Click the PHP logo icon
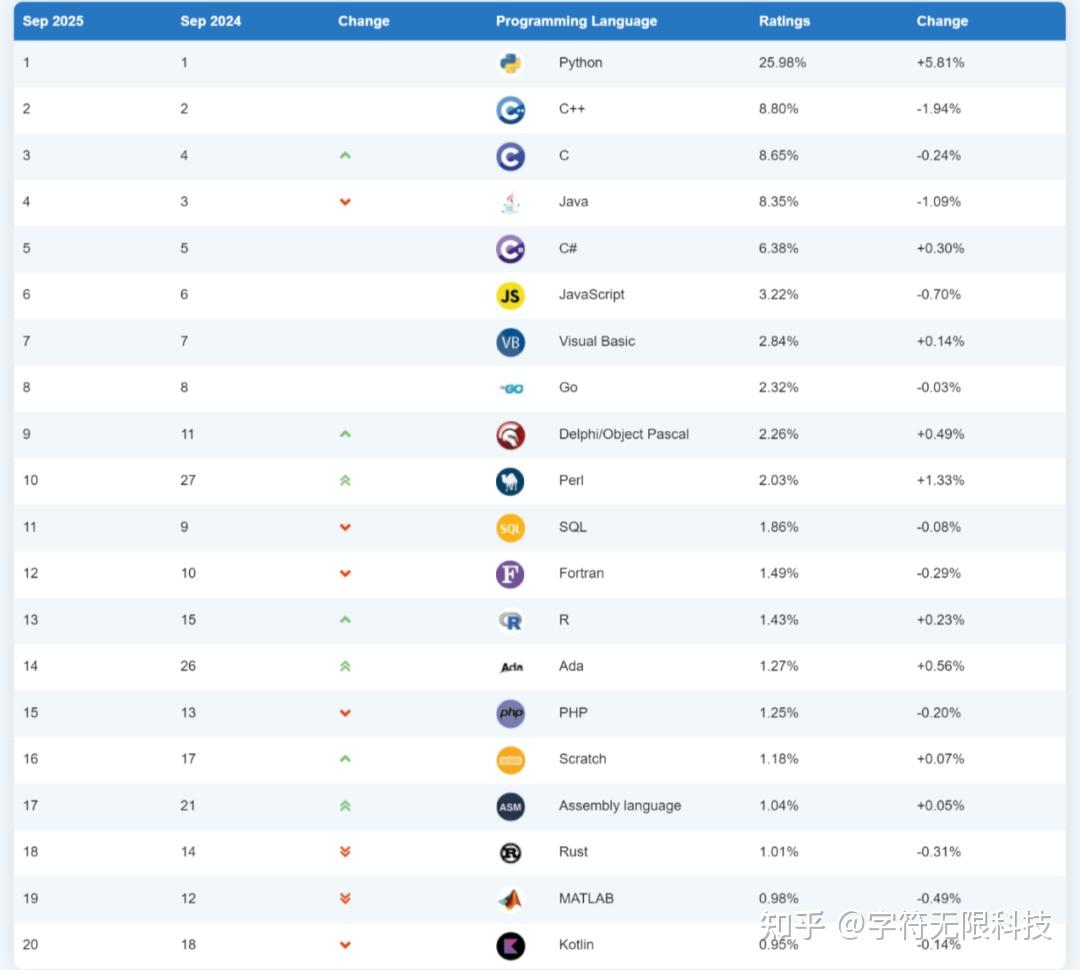Screen dimensions: 1080x970 [x=510, y=713]
